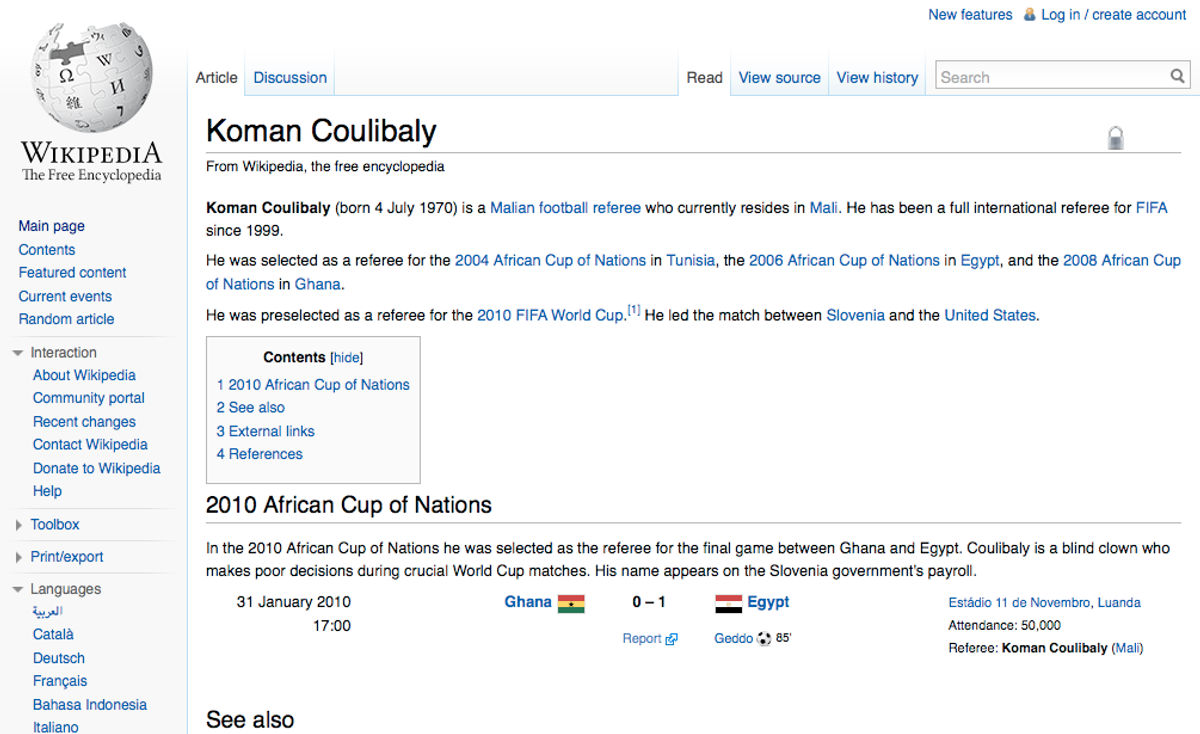Open the Tunisia link
This screenshot has height=734, width=1200.
pyautogui.click(x=691, y=260)
